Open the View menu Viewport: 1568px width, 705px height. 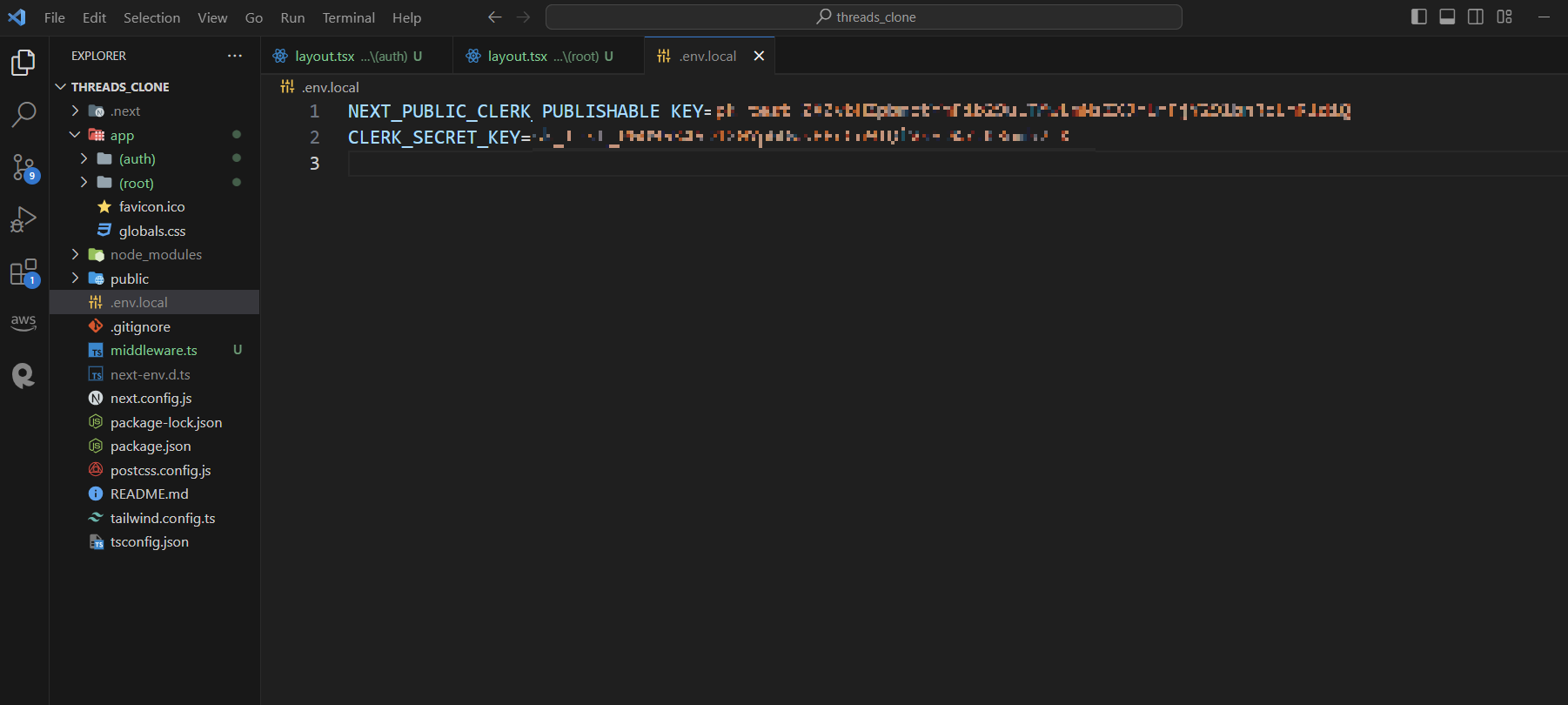[x=212, y=17]
